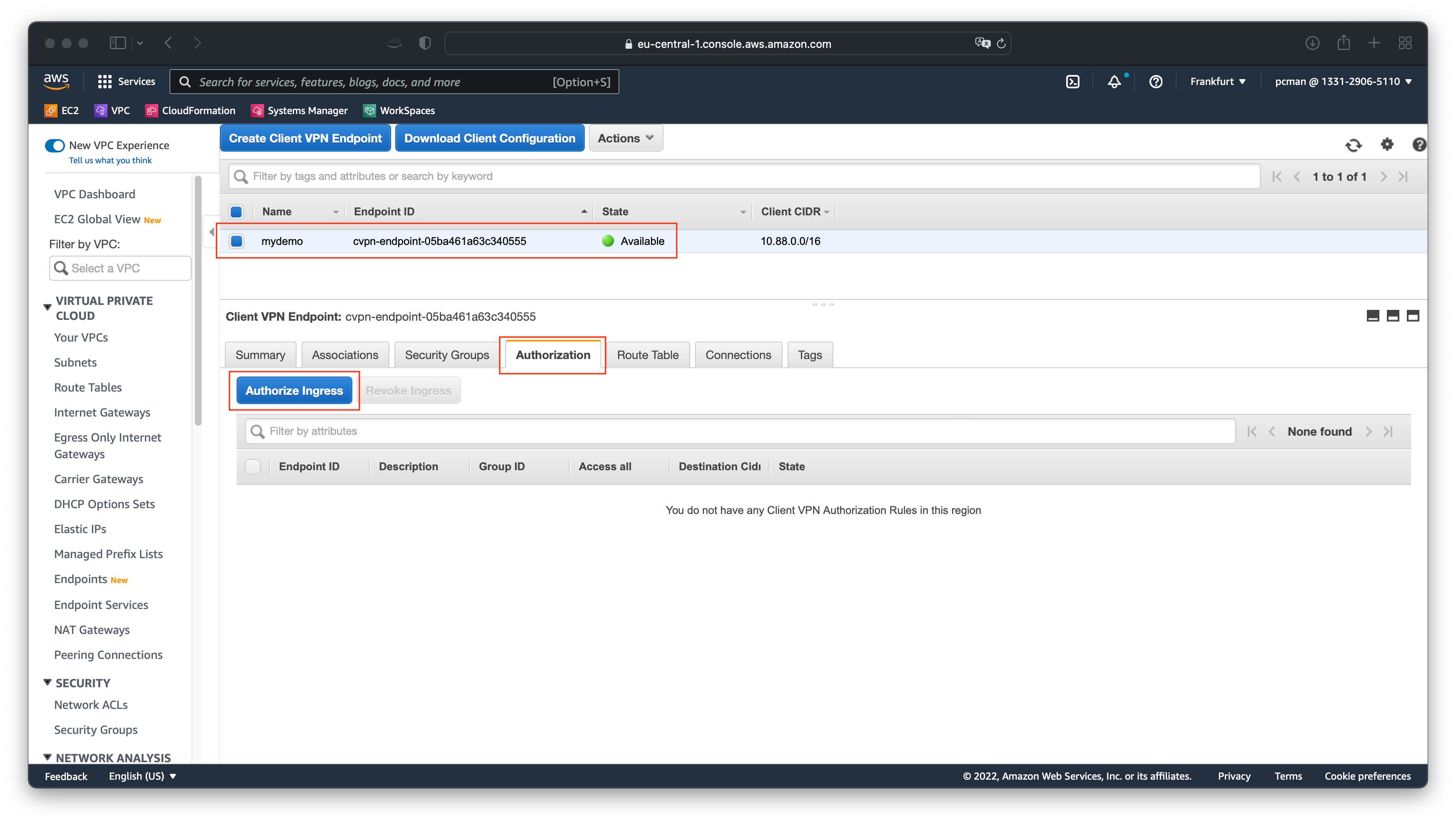Focus the AWS services search box
Image resolution: width=1456 pixels, height=823 pixels.
[394, 82]
